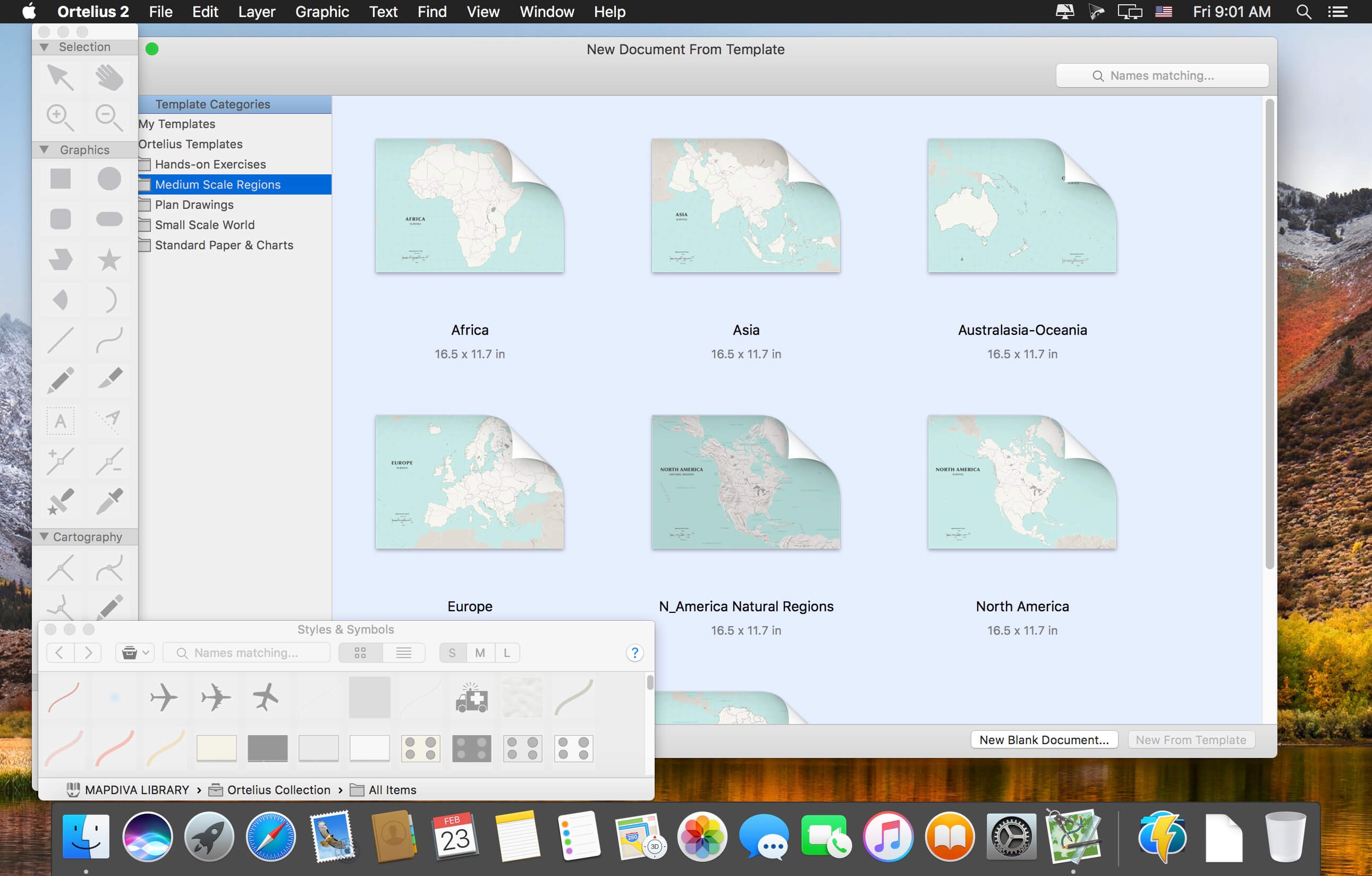Open the Graphic menu

[x=322, y=11]
